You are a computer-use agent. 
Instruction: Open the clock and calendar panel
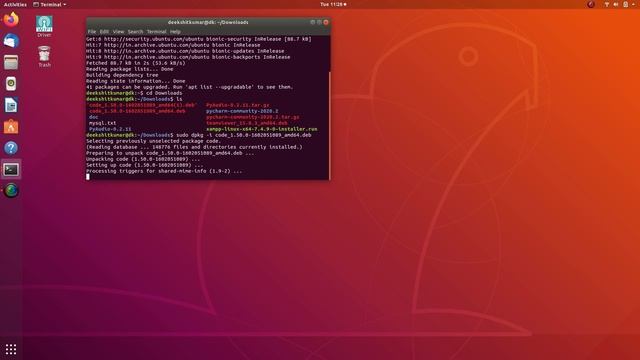coord(333,4)
